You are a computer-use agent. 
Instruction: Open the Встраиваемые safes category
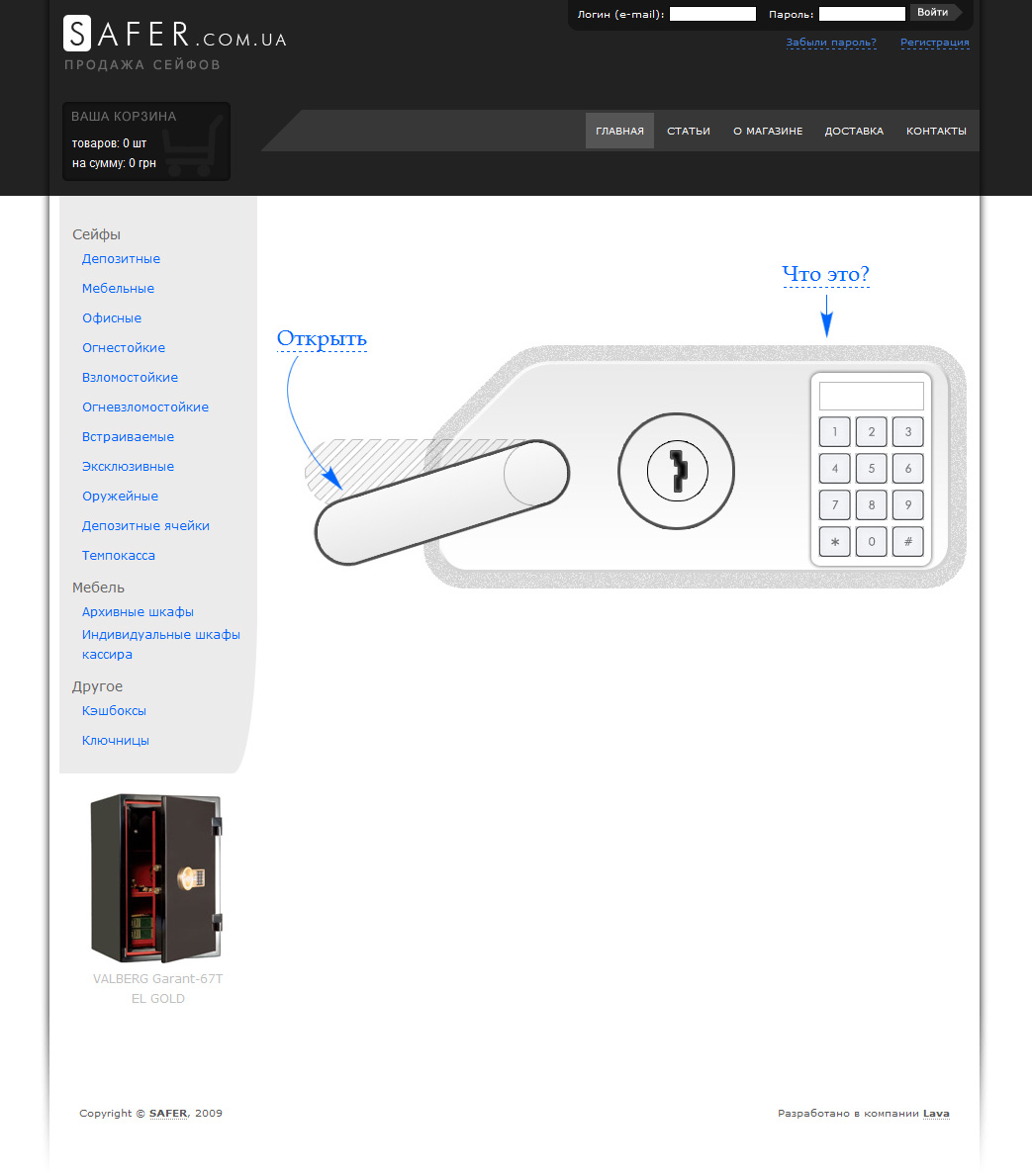(x=128, y=436)
